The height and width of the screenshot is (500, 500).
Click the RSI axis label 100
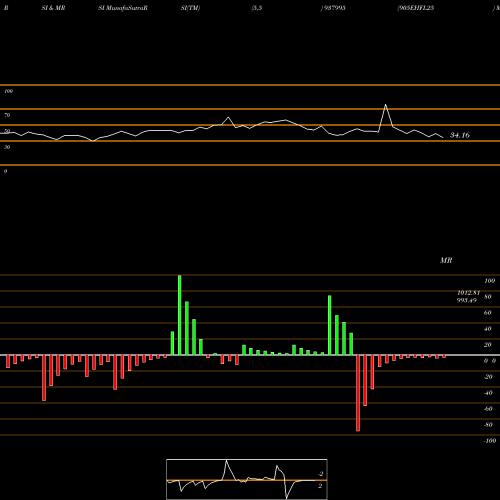[x=8, y=91]
